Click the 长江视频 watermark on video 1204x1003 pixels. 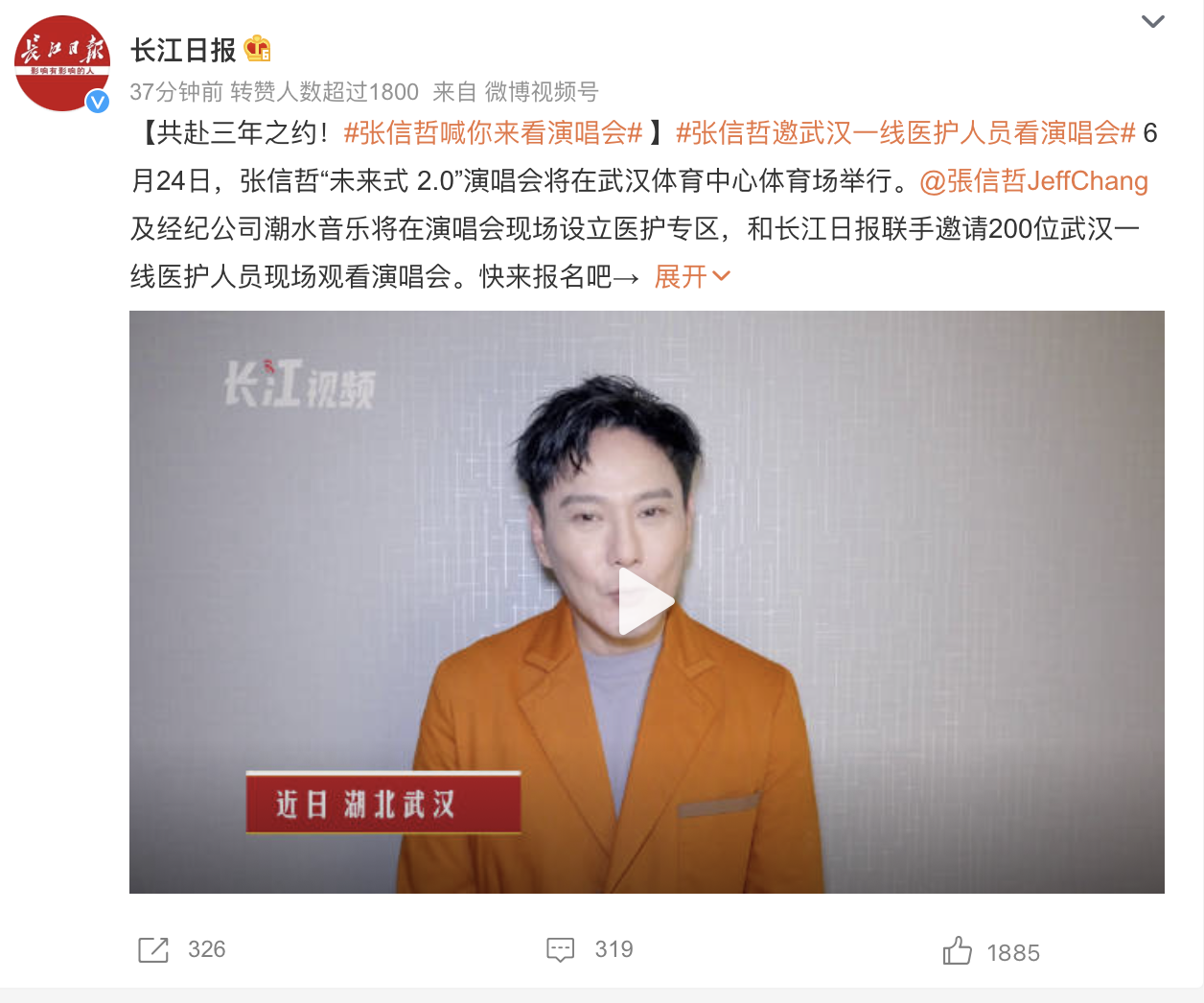click(299, 384)
